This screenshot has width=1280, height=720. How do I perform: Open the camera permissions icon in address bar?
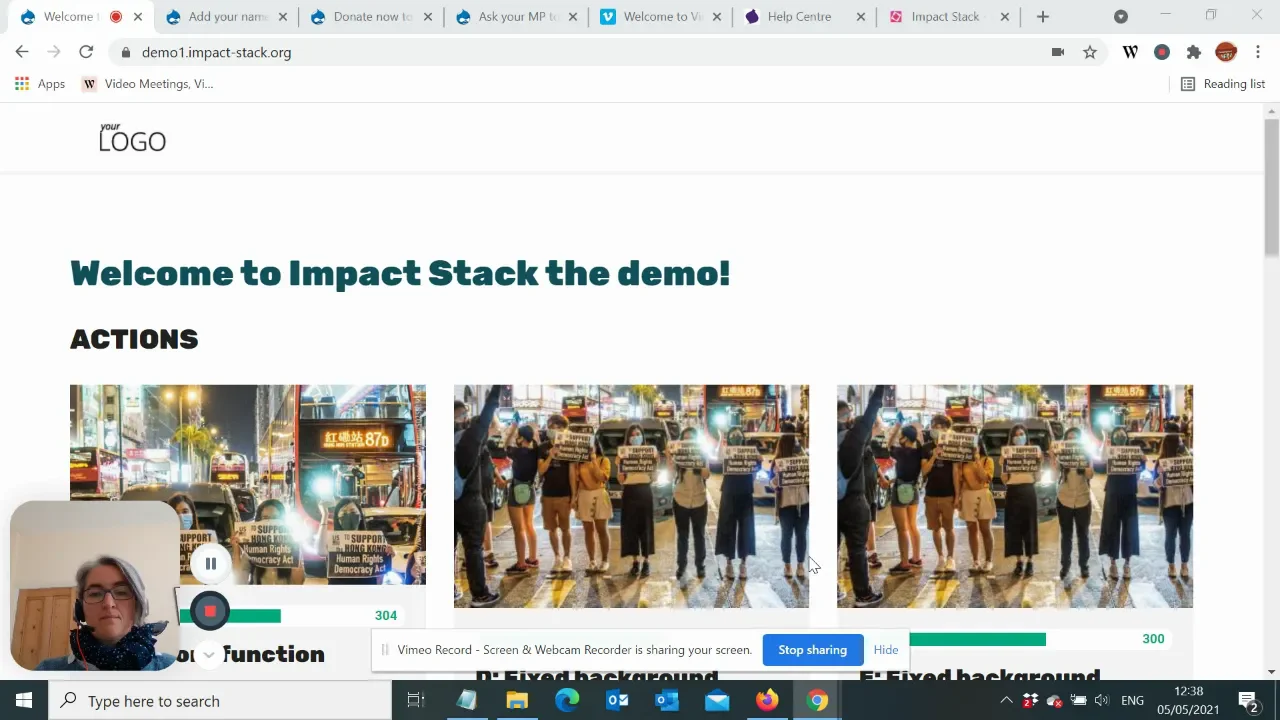(1058, 52)
